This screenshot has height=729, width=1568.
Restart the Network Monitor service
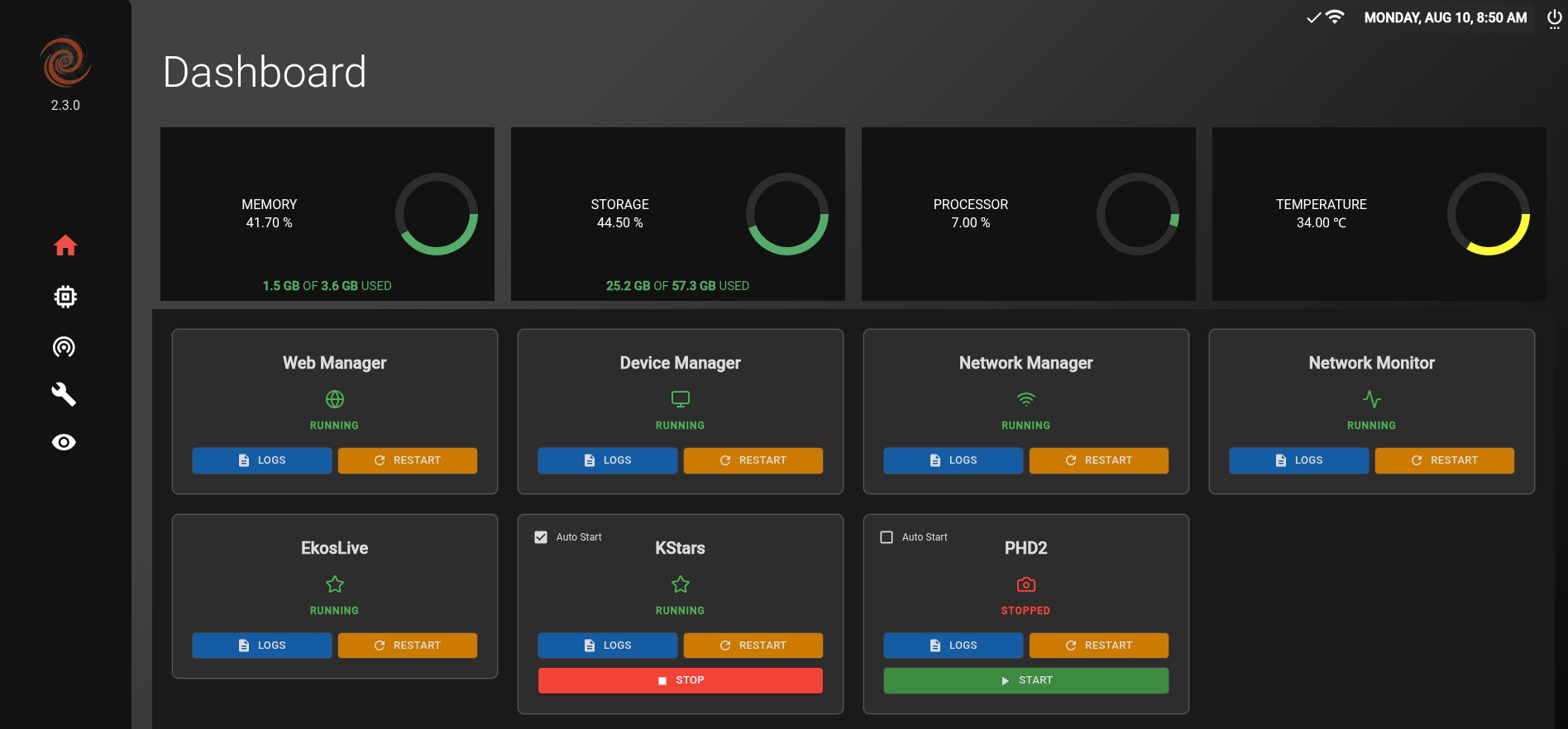click(1445, 460)
